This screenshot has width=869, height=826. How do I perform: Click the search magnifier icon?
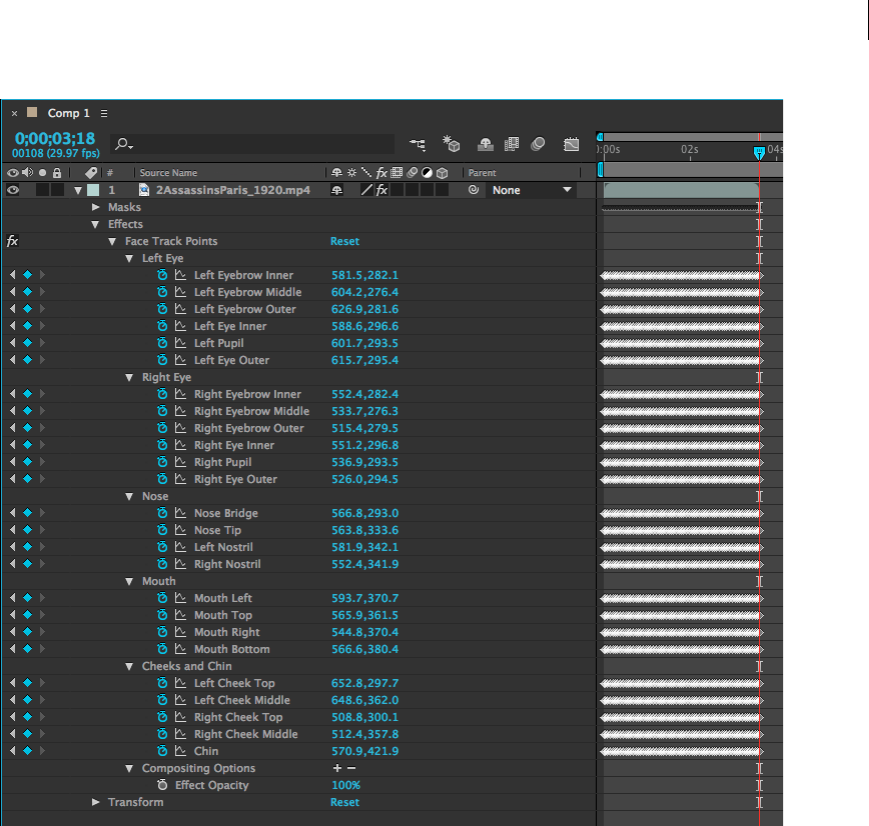(123, 144)
